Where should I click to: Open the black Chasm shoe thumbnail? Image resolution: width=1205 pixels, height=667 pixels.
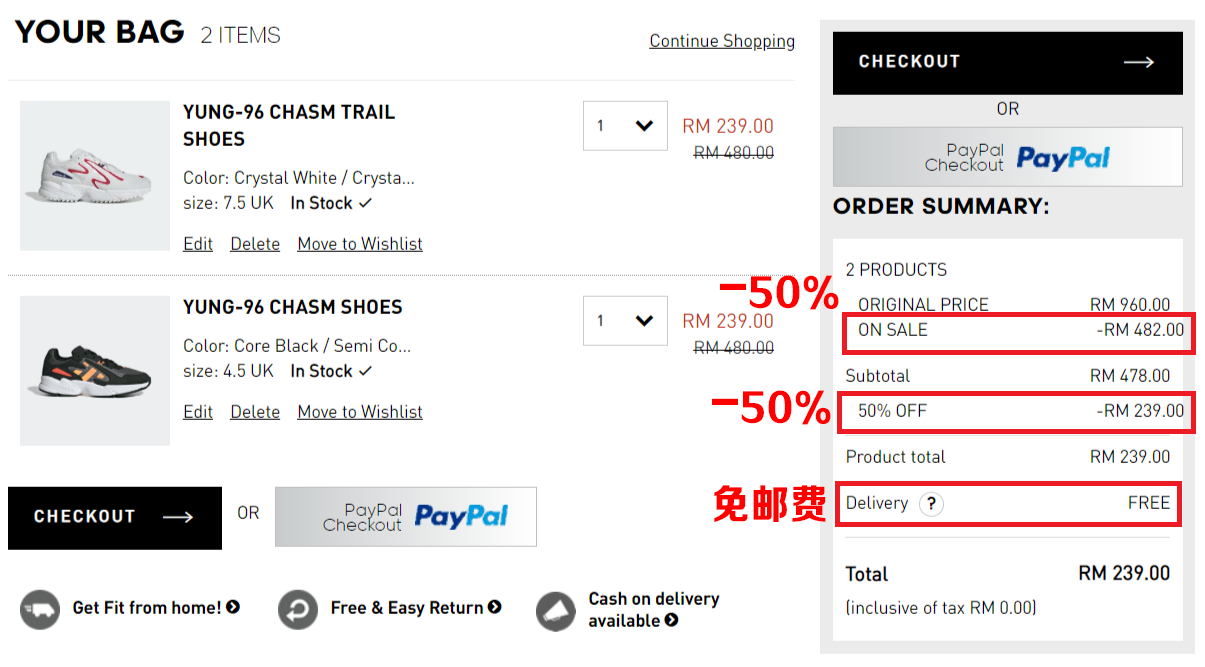(x=95, y=370)
